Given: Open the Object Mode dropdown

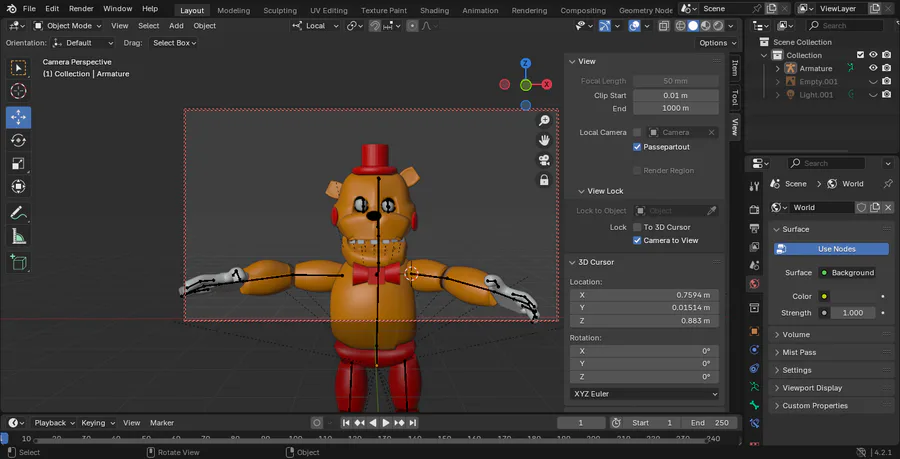Looking at the screenshot, I should point(67,26).
